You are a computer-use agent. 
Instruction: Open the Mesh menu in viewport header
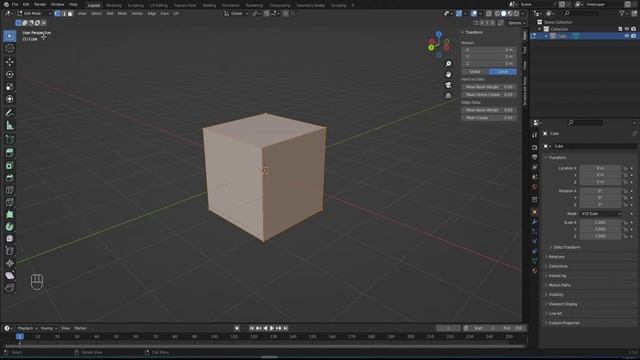[122, 13]
